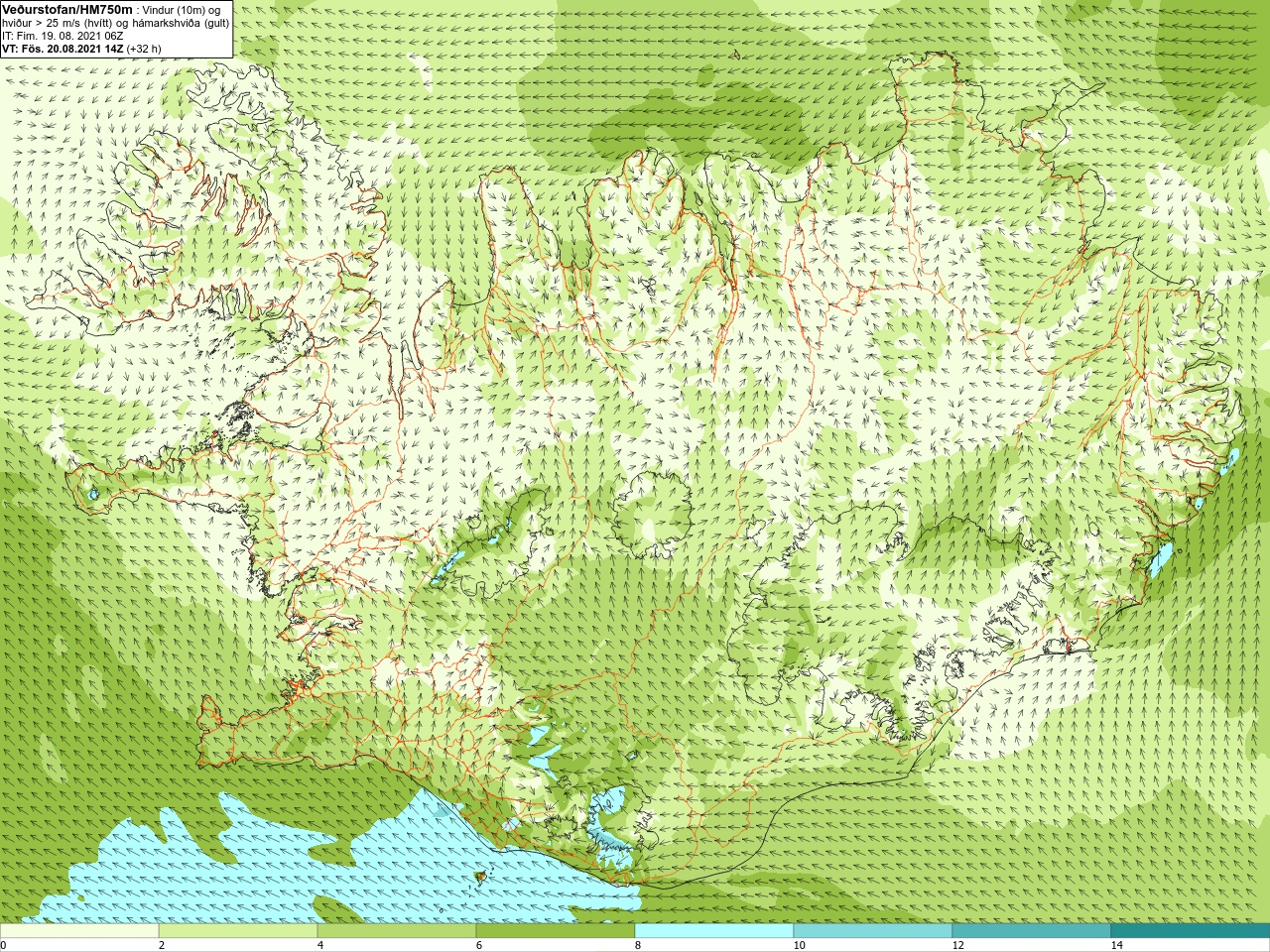Click the dark teal above-14 legend swatch

(1191, 931)
